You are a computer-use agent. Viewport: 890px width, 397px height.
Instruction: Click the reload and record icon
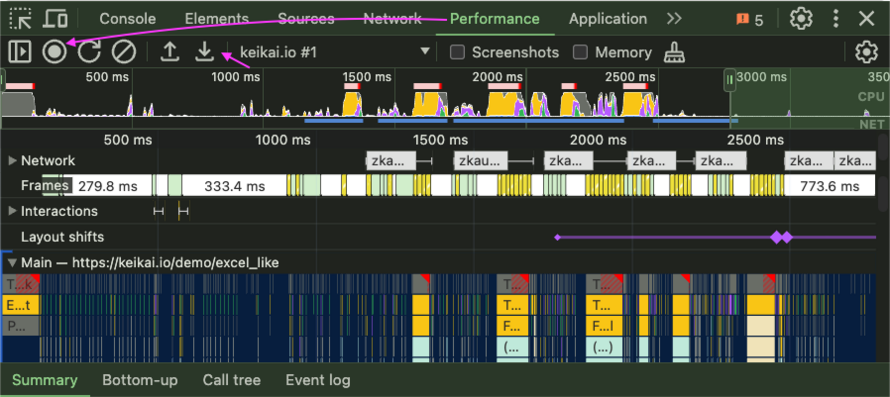click(89, 52)
